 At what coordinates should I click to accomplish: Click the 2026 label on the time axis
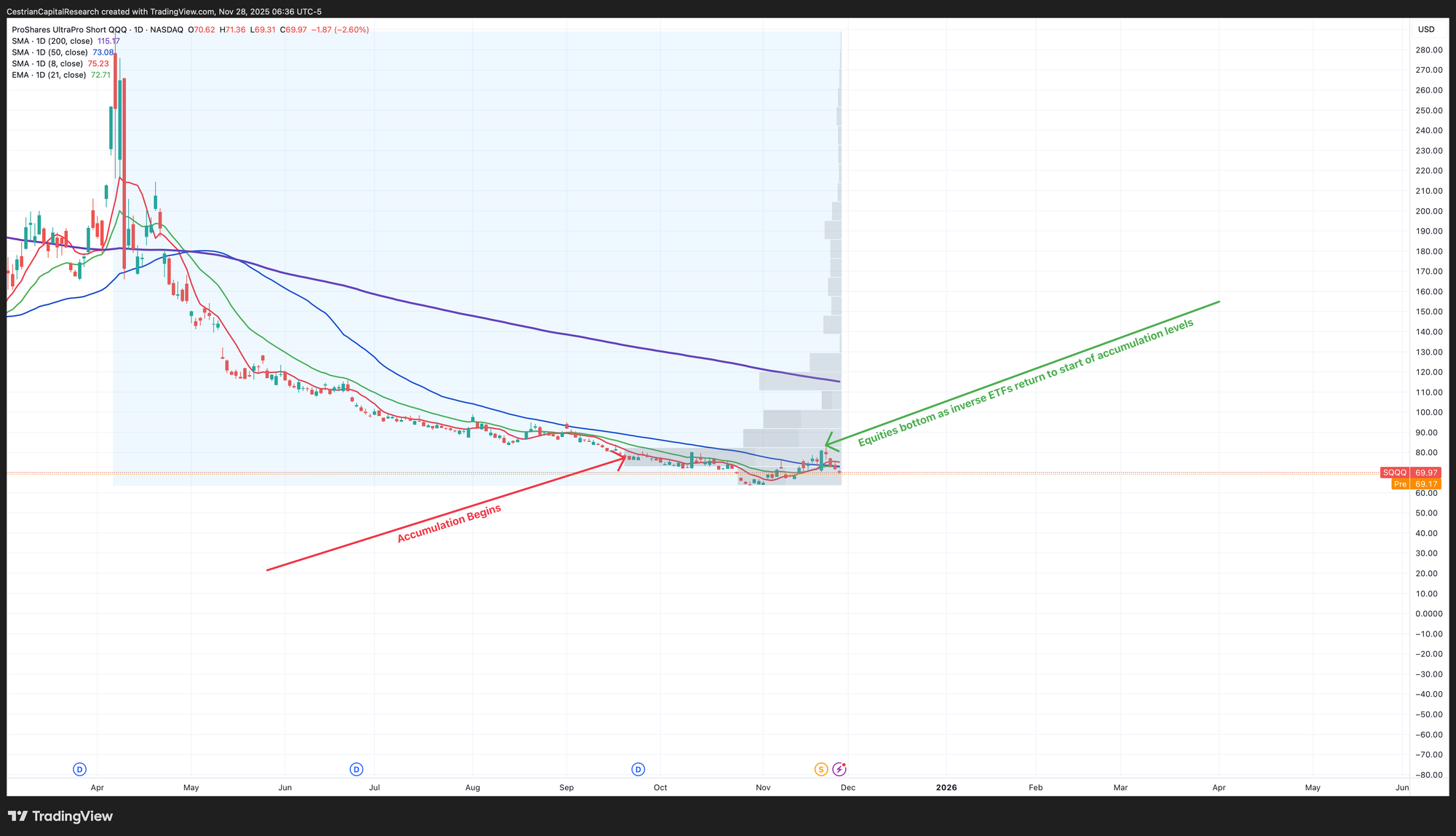tap(946, 787)
